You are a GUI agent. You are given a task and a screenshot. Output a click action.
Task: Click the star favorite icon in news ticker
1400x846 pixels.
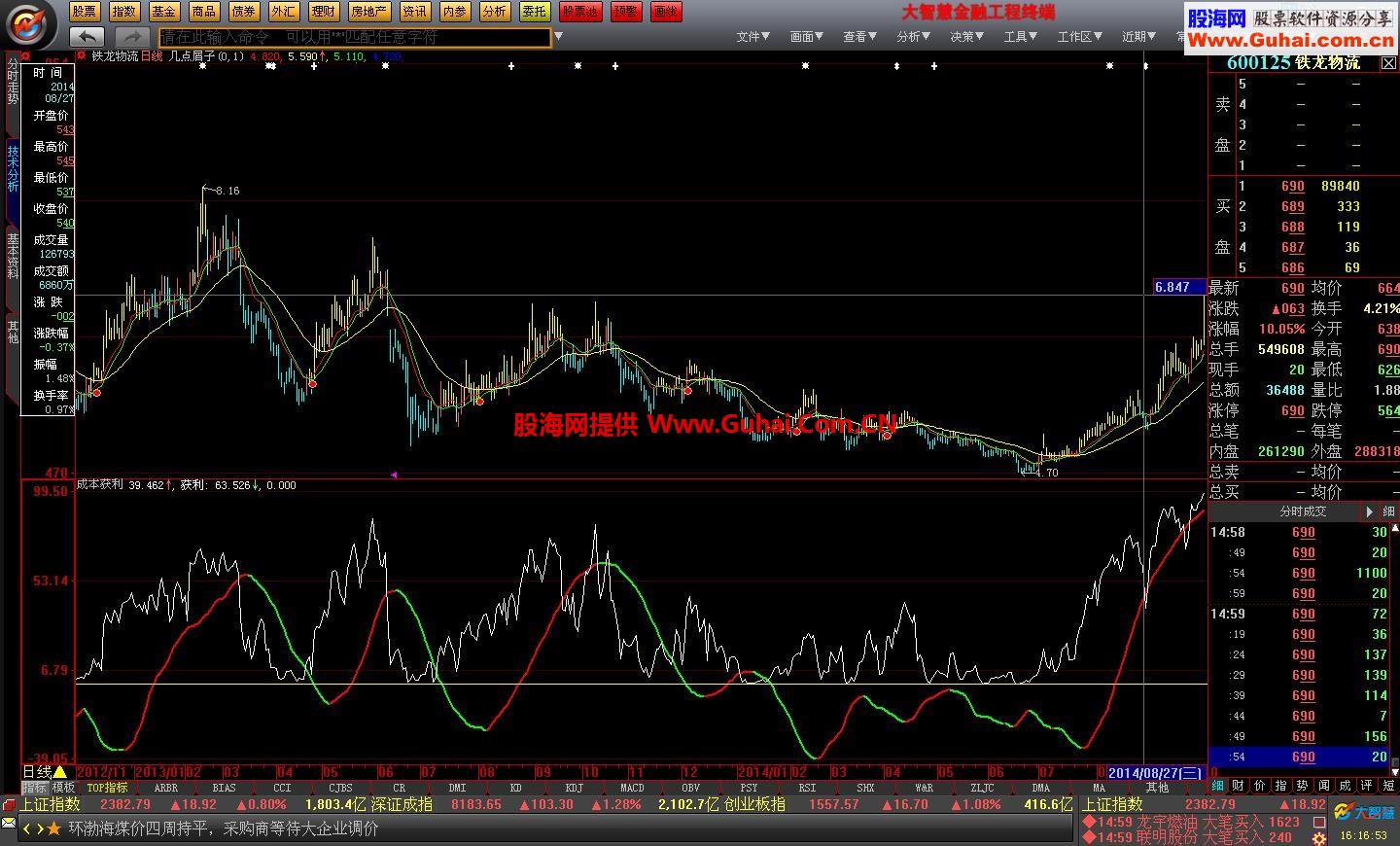pos(53,828)
